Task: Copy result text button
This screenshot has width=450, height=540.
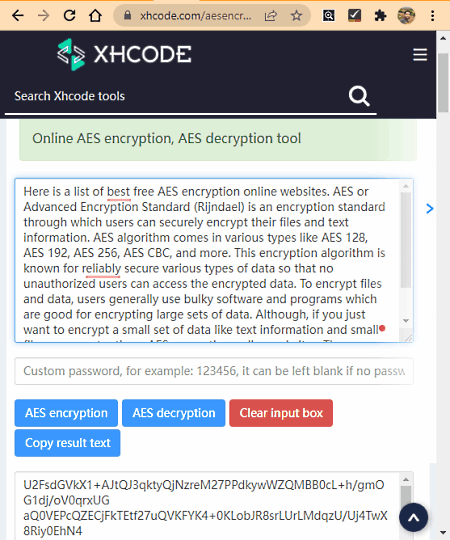Action: [67, 443]
